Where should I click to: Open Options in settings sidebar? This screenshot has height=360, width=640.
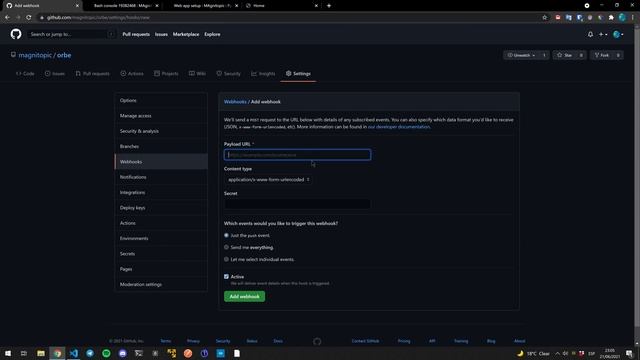[161, 100]
